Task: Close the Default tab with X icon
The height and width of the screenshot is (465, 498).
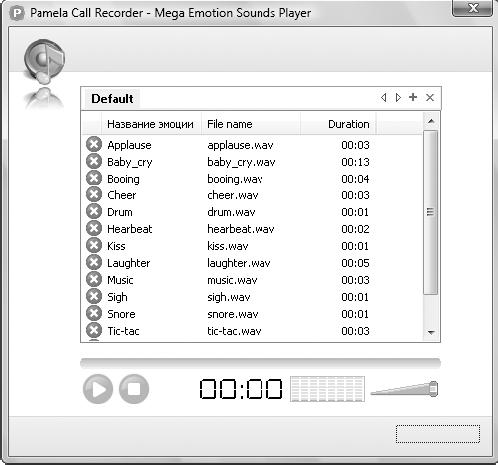Action: (x=430, y=97)
